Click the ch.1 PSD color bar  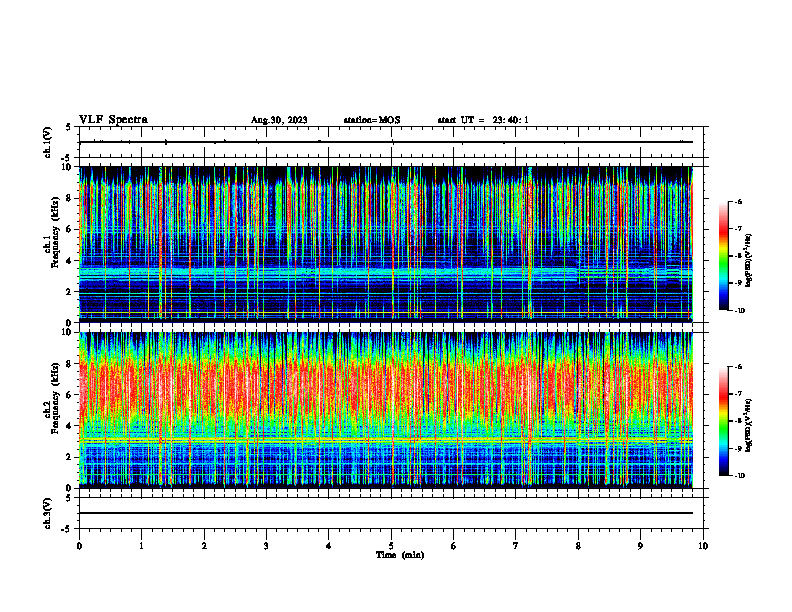pos(724,256)
